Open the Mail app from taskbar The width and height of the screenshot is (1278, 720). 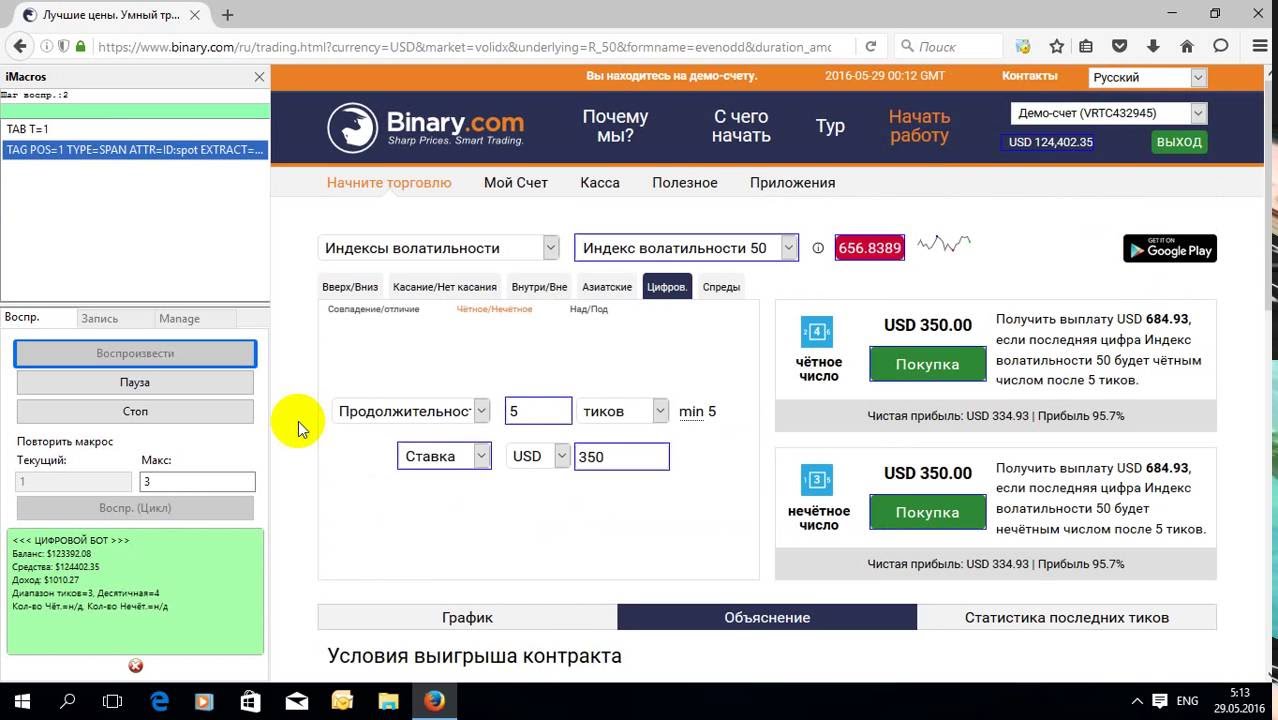(x=296, y=702)
